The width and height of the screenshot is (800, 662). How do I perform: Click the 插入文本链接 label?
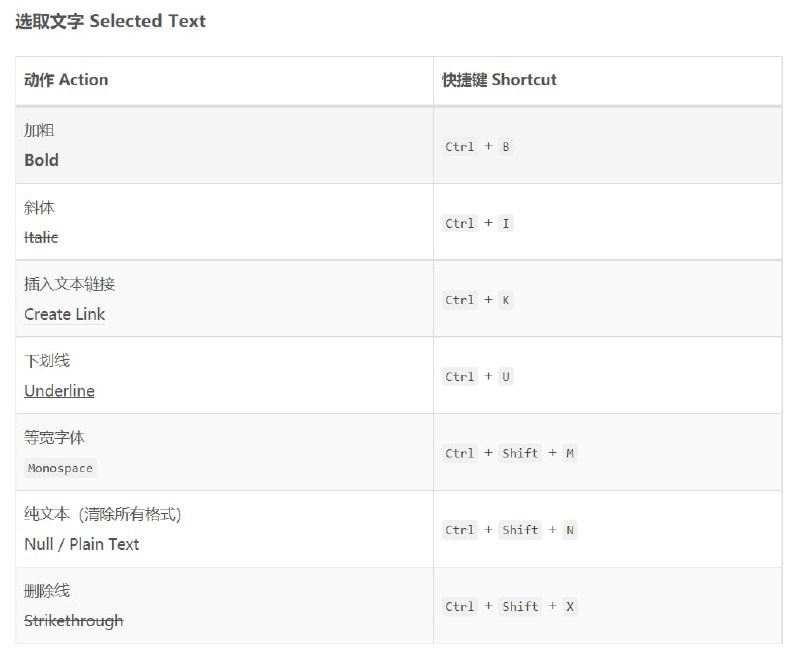pos(69,284)
